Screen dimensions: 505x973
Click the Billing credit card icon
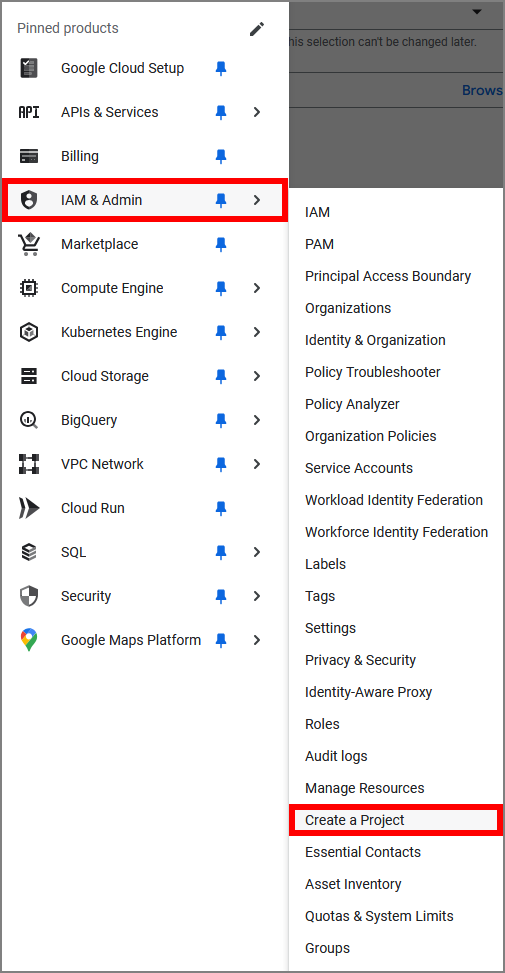(x=29, y=156)
